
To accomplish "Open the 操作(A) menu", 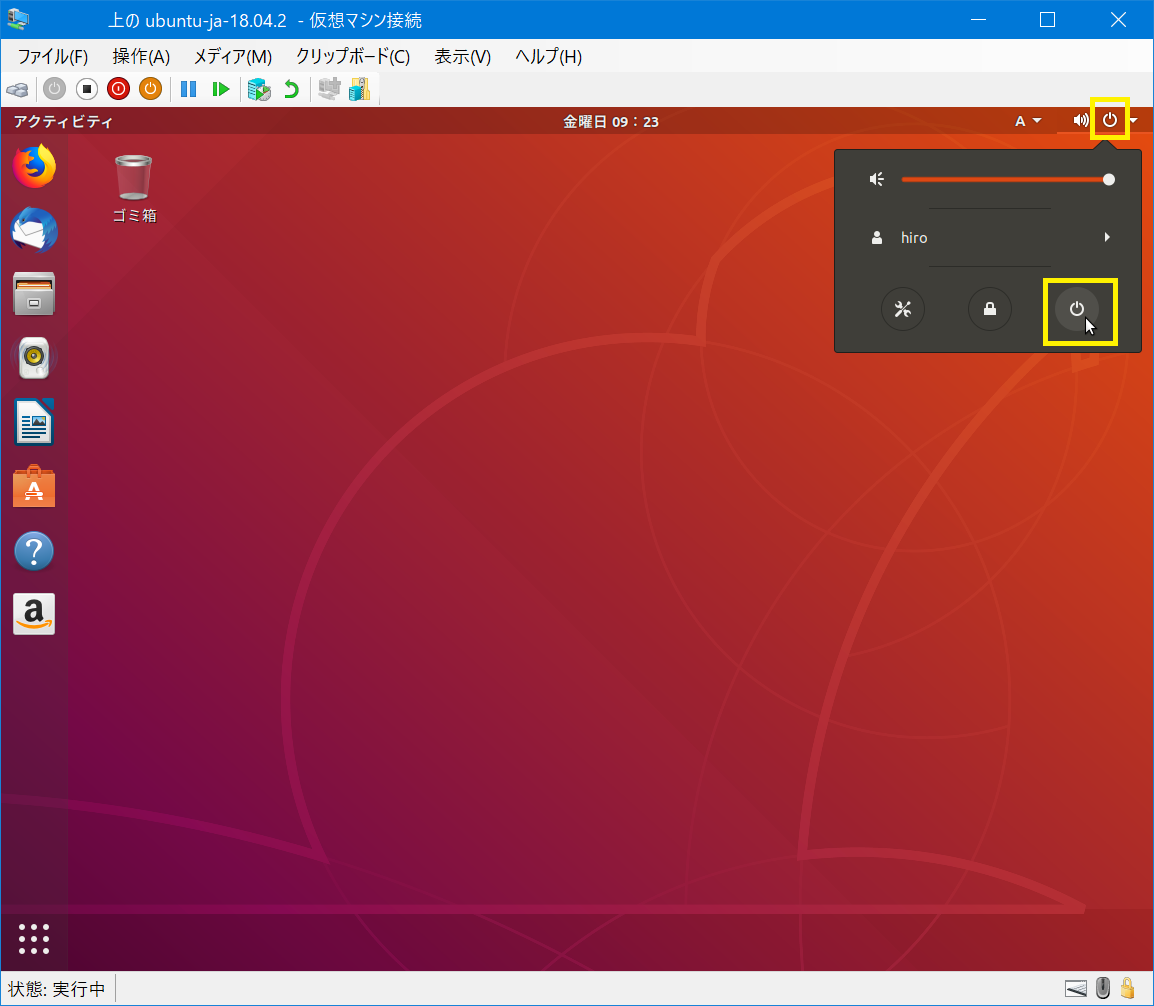I will click(x=141, y=57).
